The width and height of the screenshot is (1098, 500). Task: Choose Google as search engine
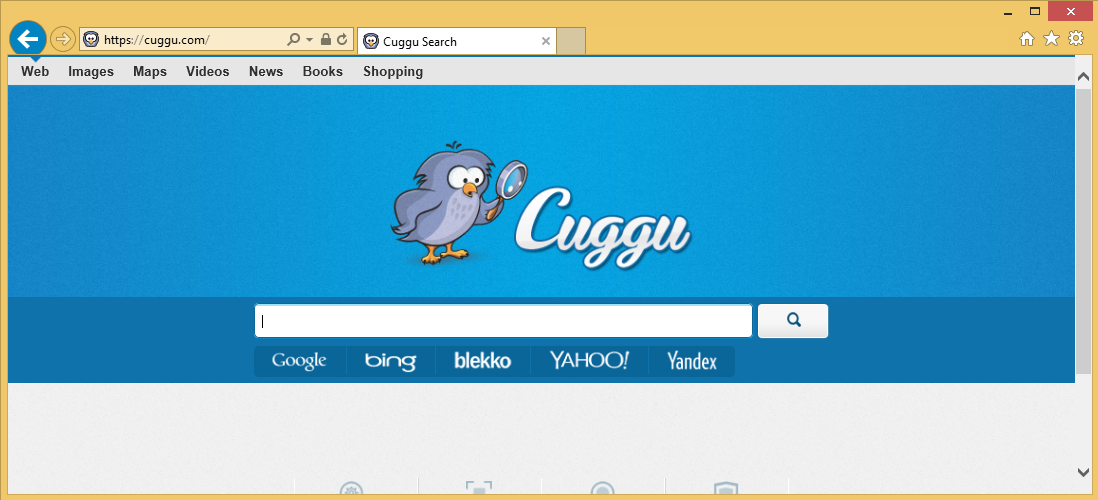click(300, 361)
